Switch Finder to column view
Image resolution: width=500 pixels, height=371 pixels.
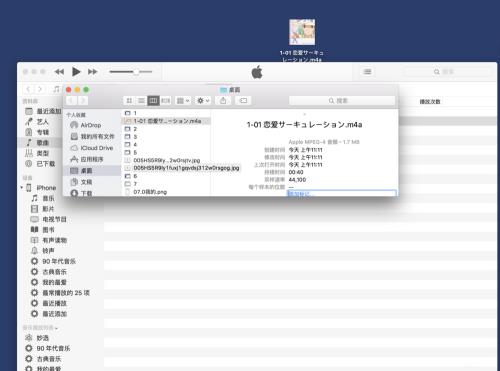click(x=153, y=101)
